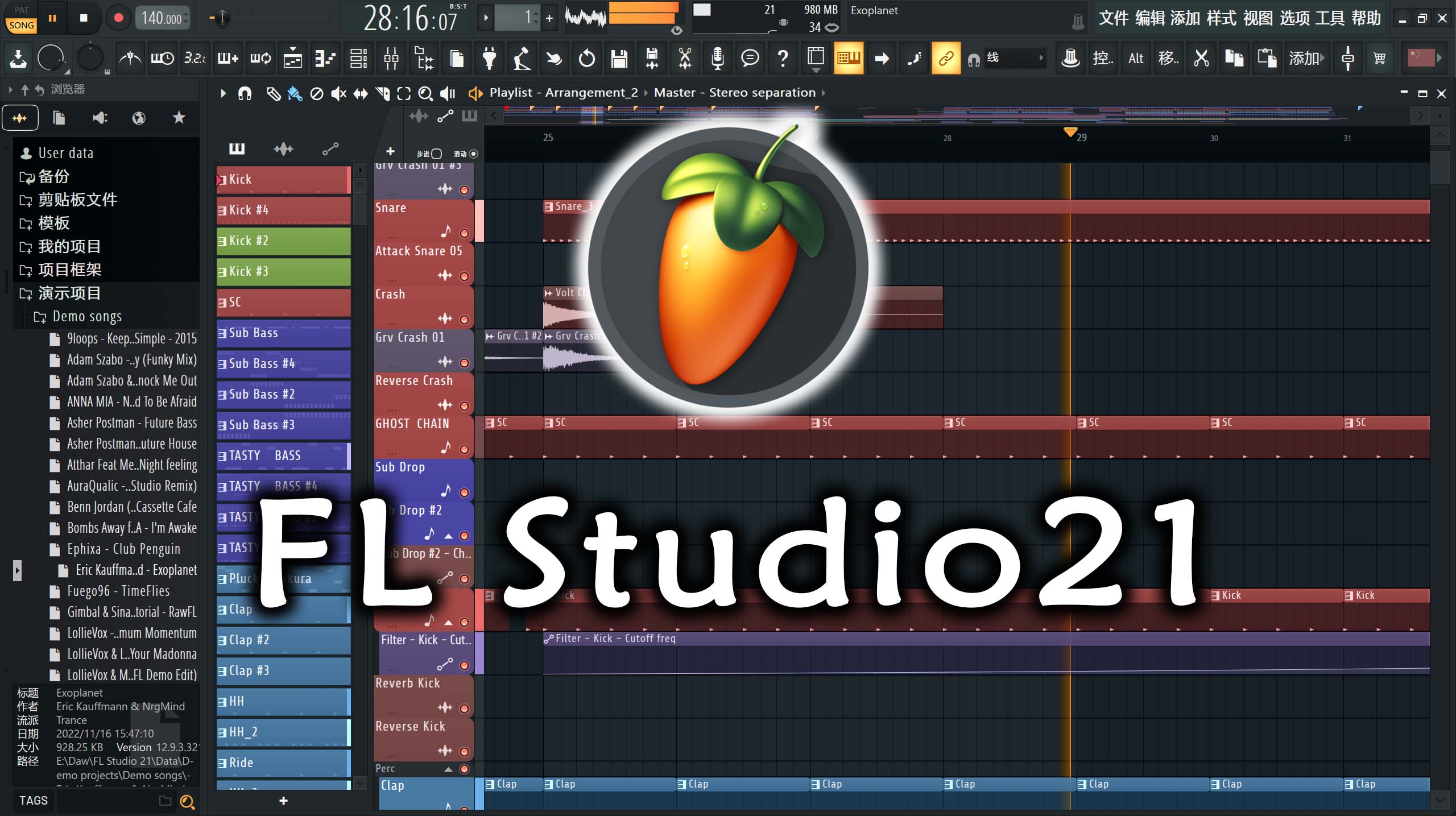This screenshot has height=816, width=1456.
Task: Toggle SONG mode button
Action: point(22,25)
